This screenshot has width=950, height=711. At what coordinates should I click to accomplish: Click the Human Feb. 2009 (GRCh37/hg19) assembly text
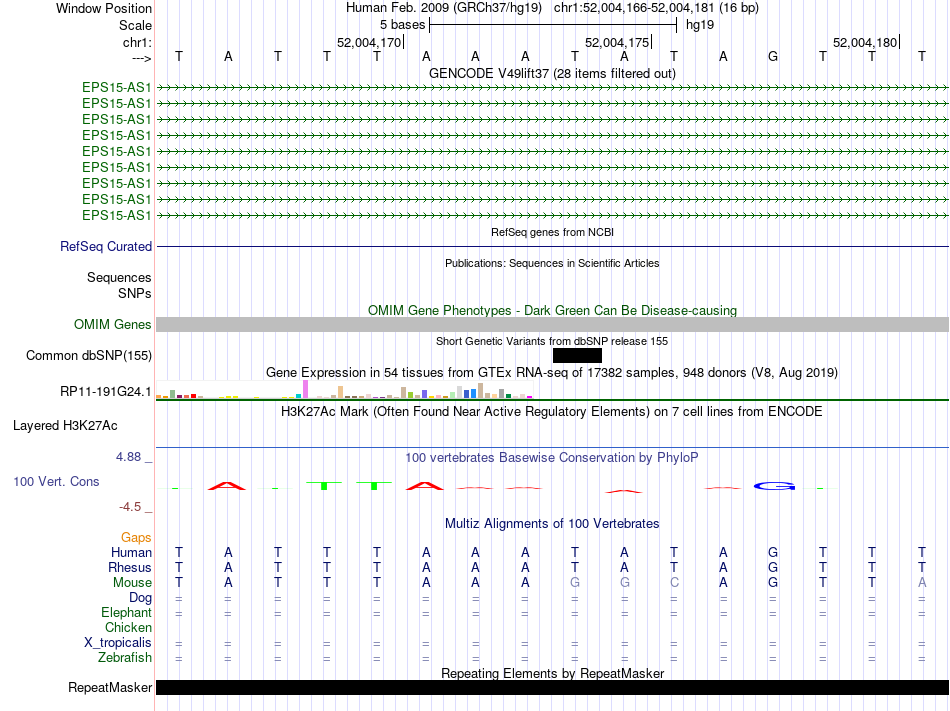pyautogui.click(x=443, y=8)
